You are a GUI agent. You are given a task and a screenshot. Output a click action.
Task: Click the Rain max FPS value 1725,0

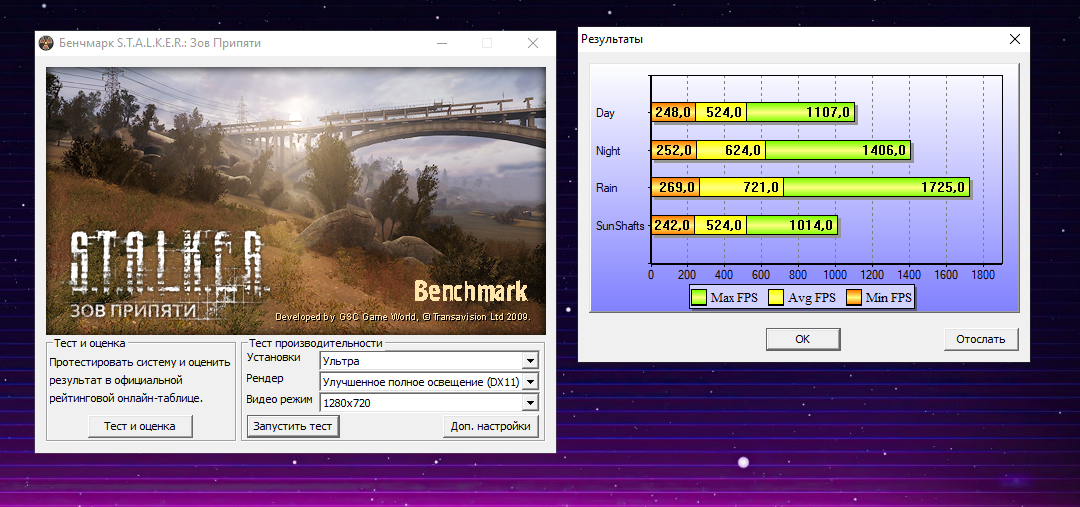pyautogui.click(x=943, y=187)
